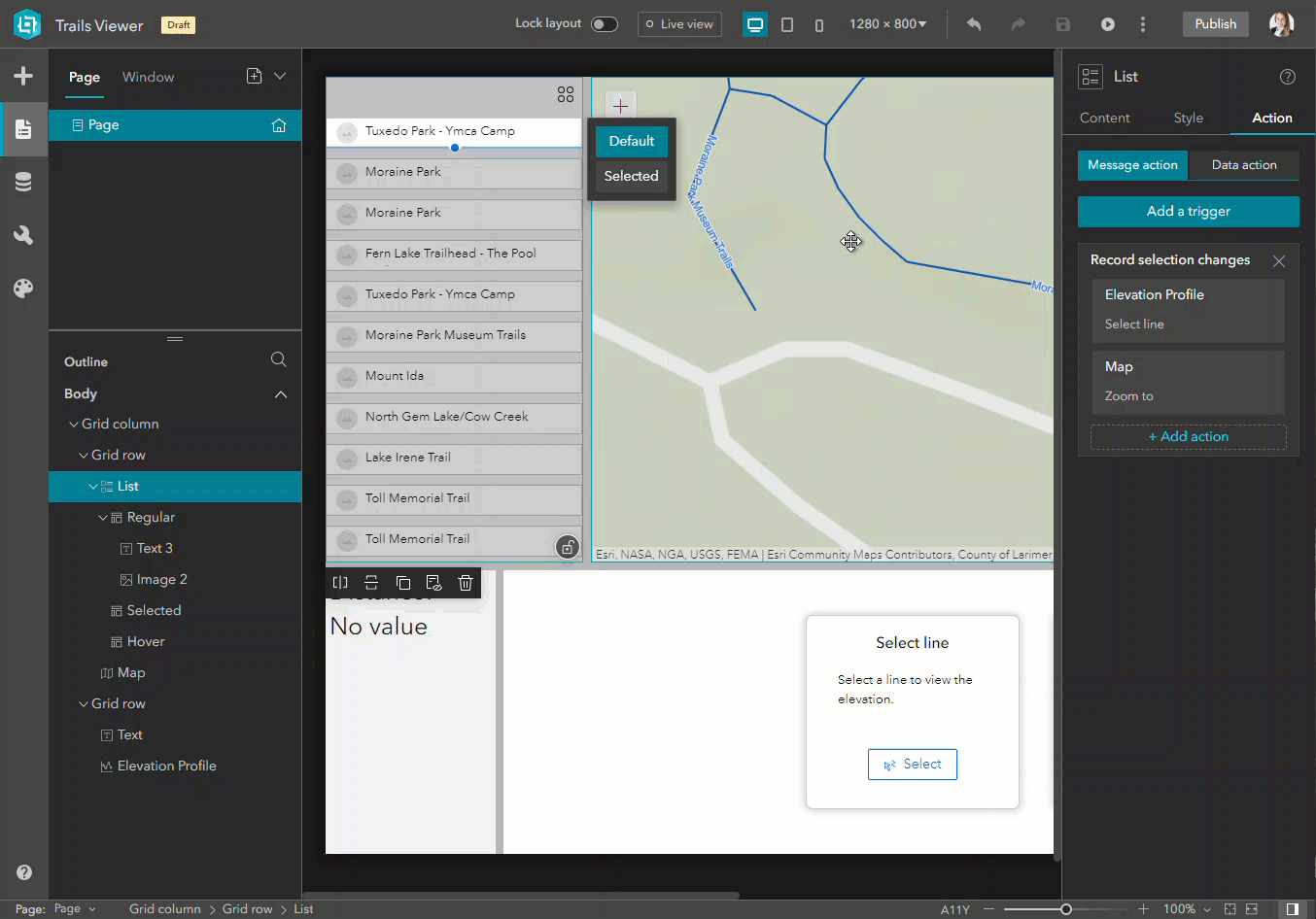Open the screen resolution dropdown
This screenshot has width=1316, height=919.
[x=888, y=24]
